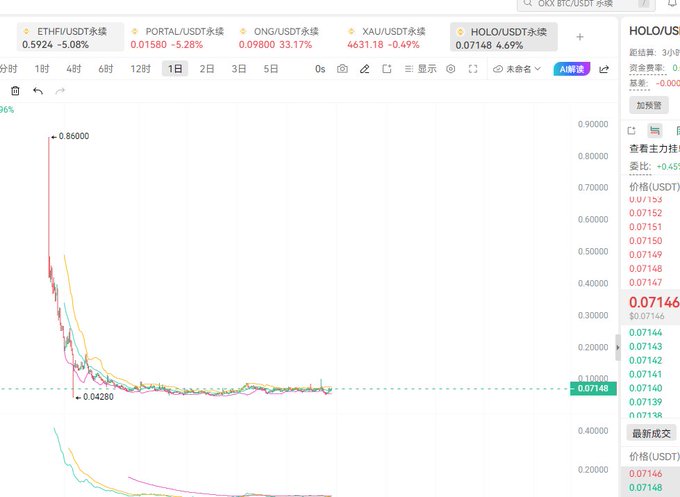The image size is (680, 497).
Task: Undo the last chart action
Action: 38,91
